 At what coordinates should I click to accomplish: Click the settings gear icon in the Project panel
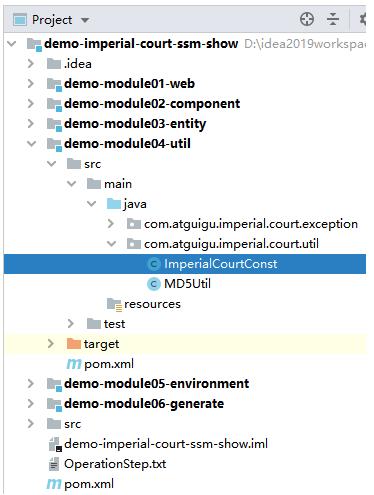tap(363, 19)
